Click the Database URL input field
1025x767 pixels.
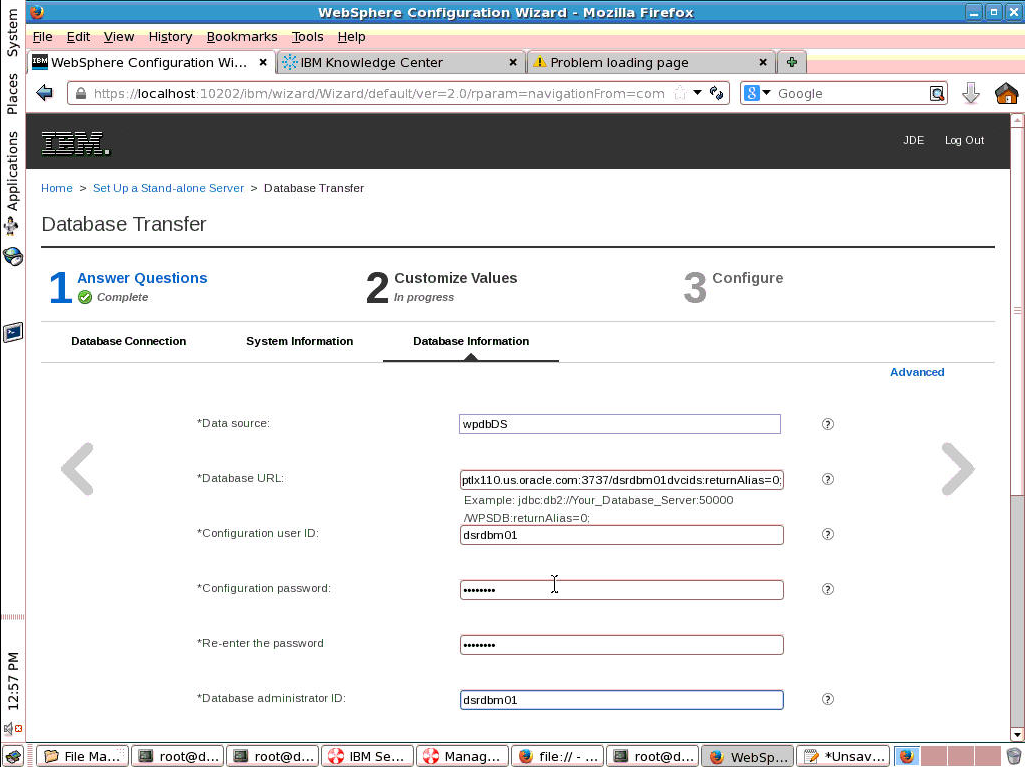click(620, 479)
